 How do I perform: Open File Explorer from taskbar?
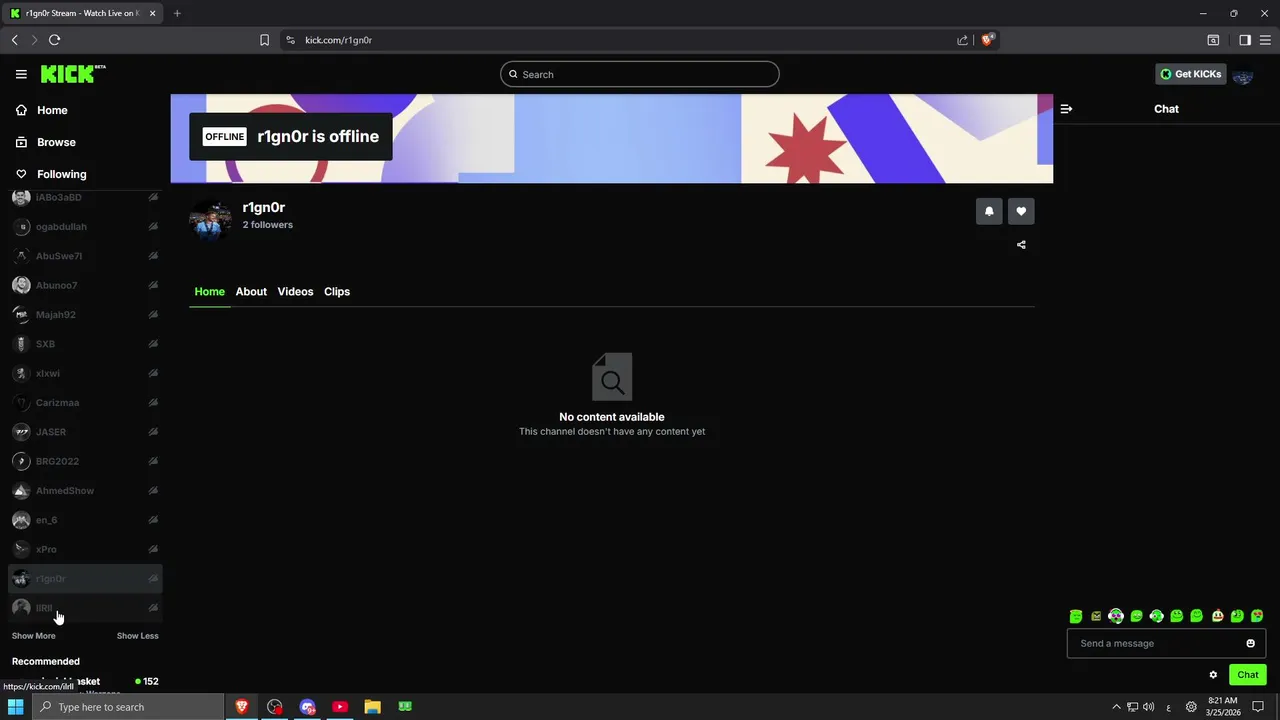(x=372, y=707)
